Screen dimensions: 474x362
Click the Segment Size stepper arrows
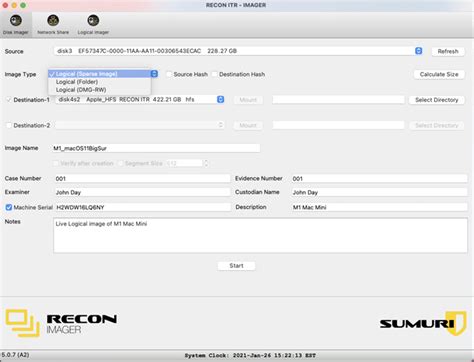pyautogui.click(x=206, y=163)
